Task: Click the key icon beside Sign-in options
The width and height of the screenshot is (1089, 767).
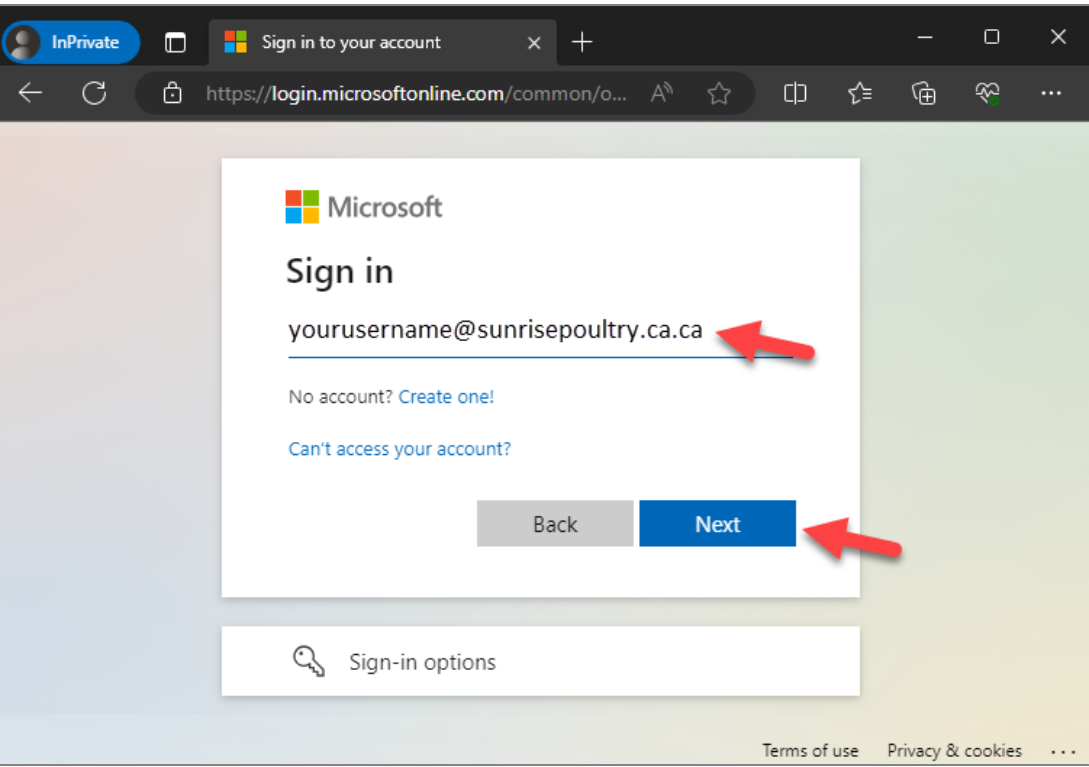Action: pyautogui.click(x=308, y=661)
